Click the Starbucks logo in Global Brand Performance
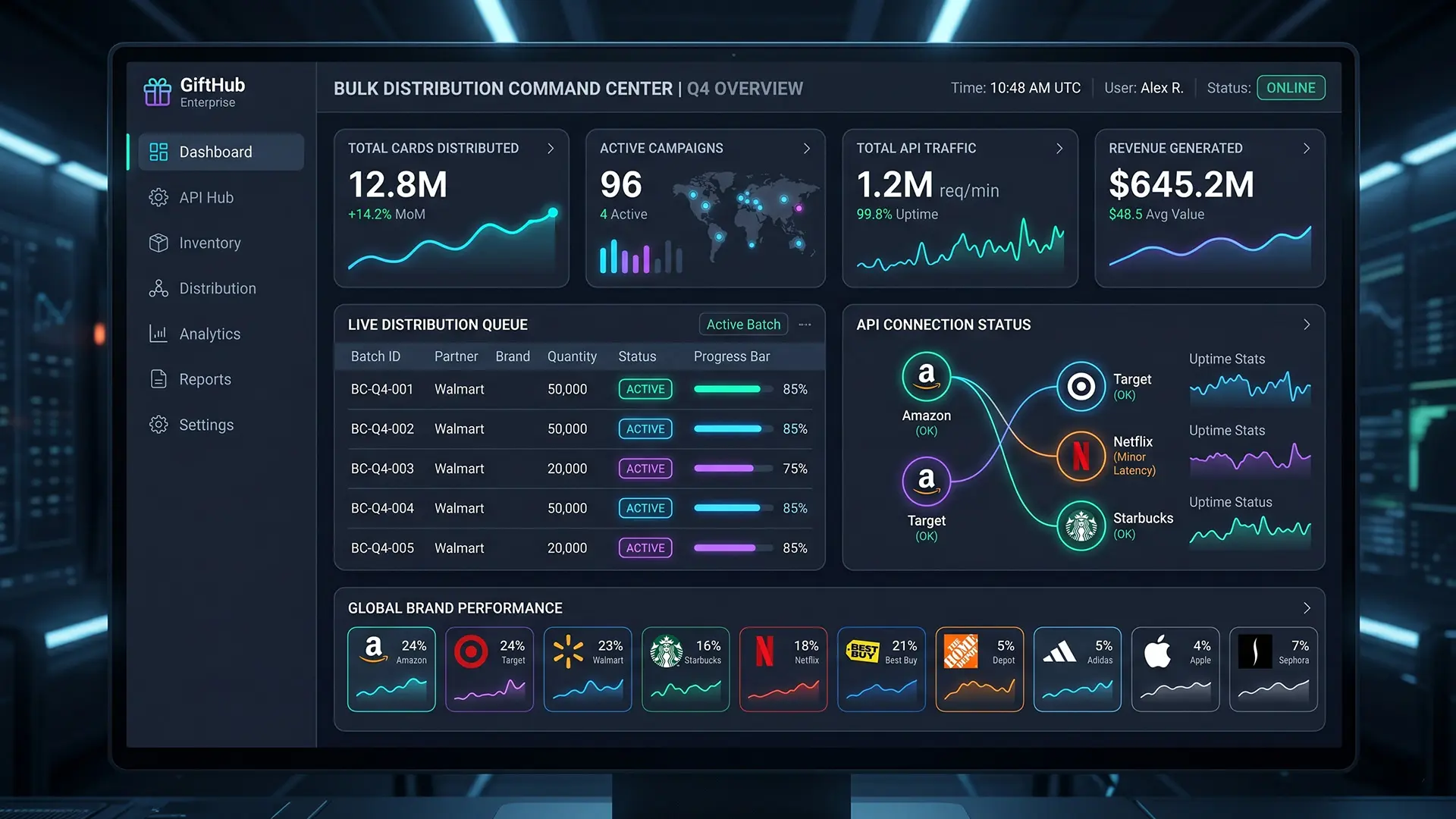The image size is (1456, 819). (667, 651)
